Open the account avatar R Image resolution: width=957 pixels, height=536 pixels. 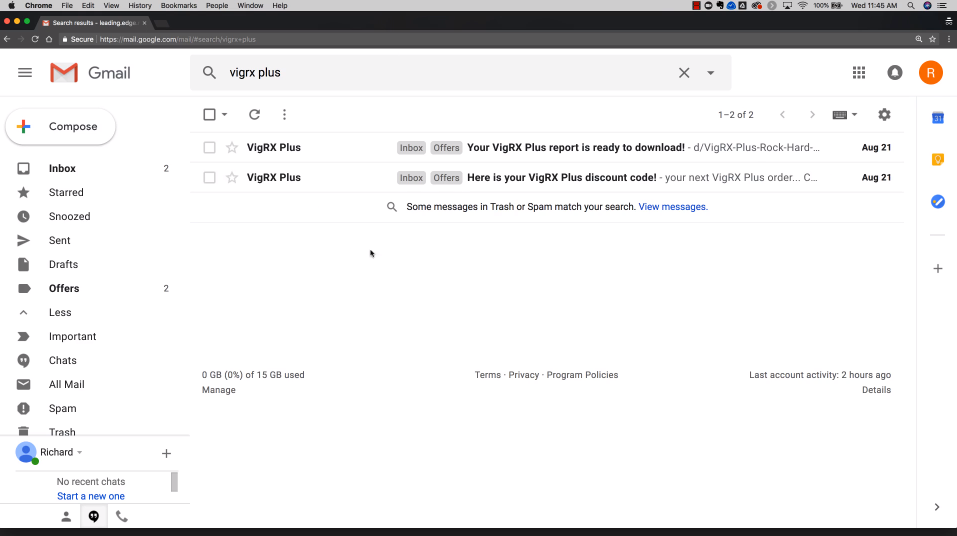[x=931, y=73]
